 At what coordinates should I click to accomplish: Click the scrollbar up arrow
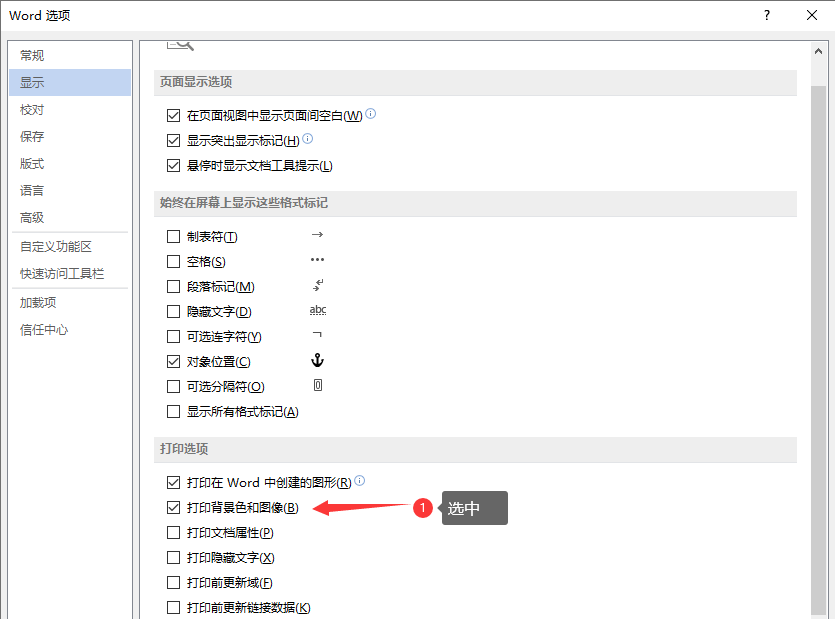(818, 51)
